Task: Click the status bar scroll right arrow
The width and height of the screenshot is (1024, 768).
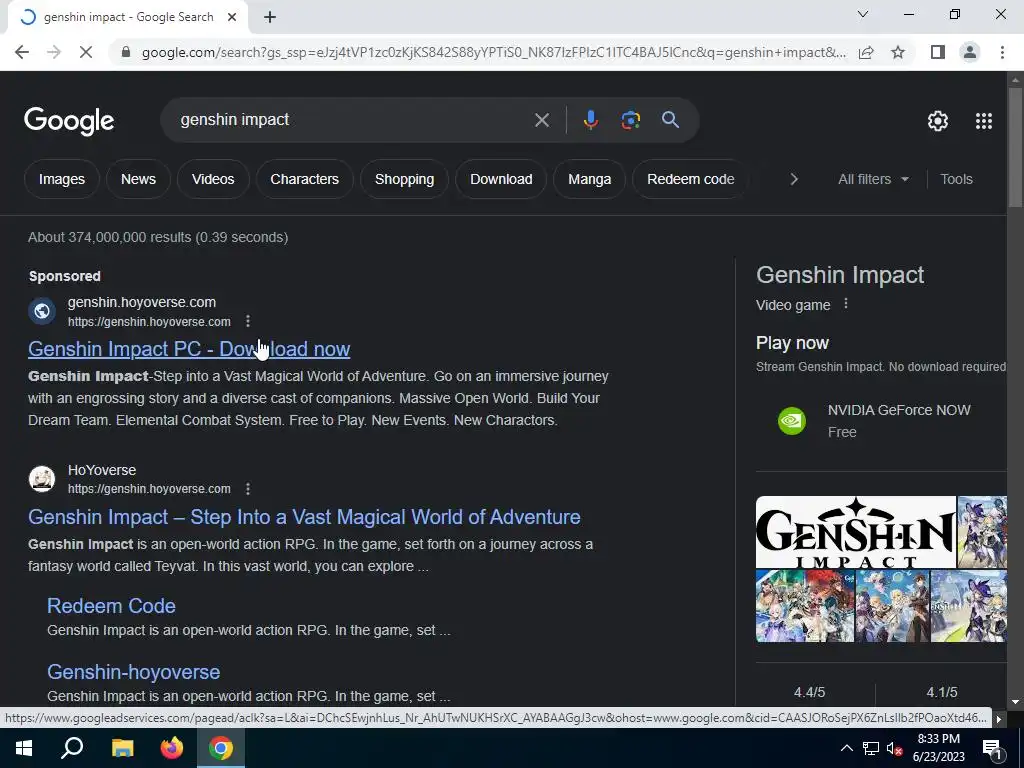Action: (999, 719)
